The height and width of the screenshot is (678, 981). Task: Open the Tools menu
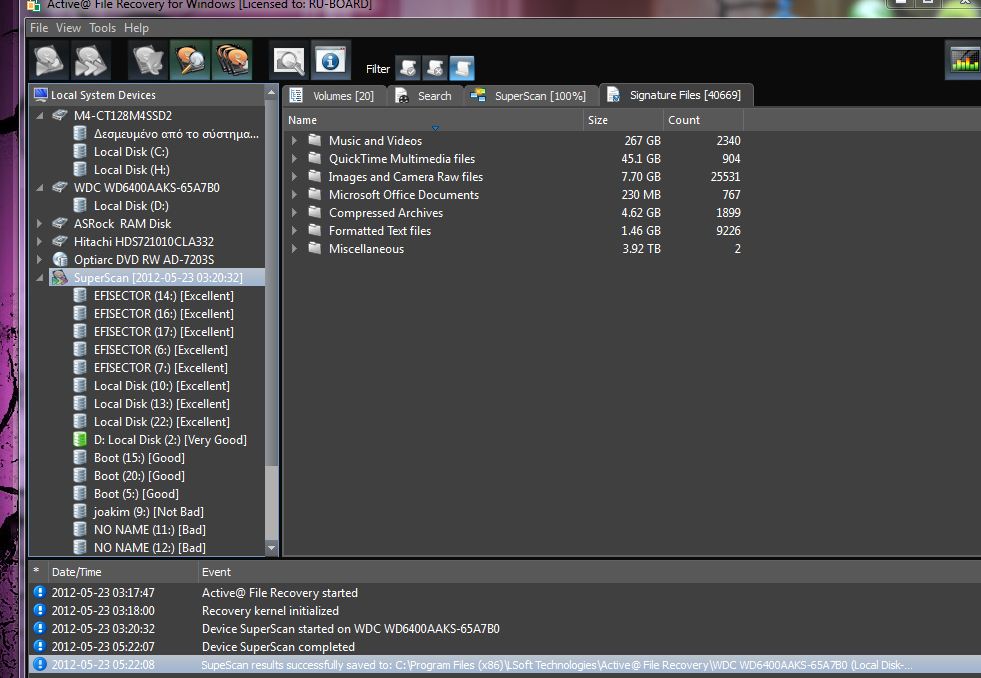[x=103, y=28]
